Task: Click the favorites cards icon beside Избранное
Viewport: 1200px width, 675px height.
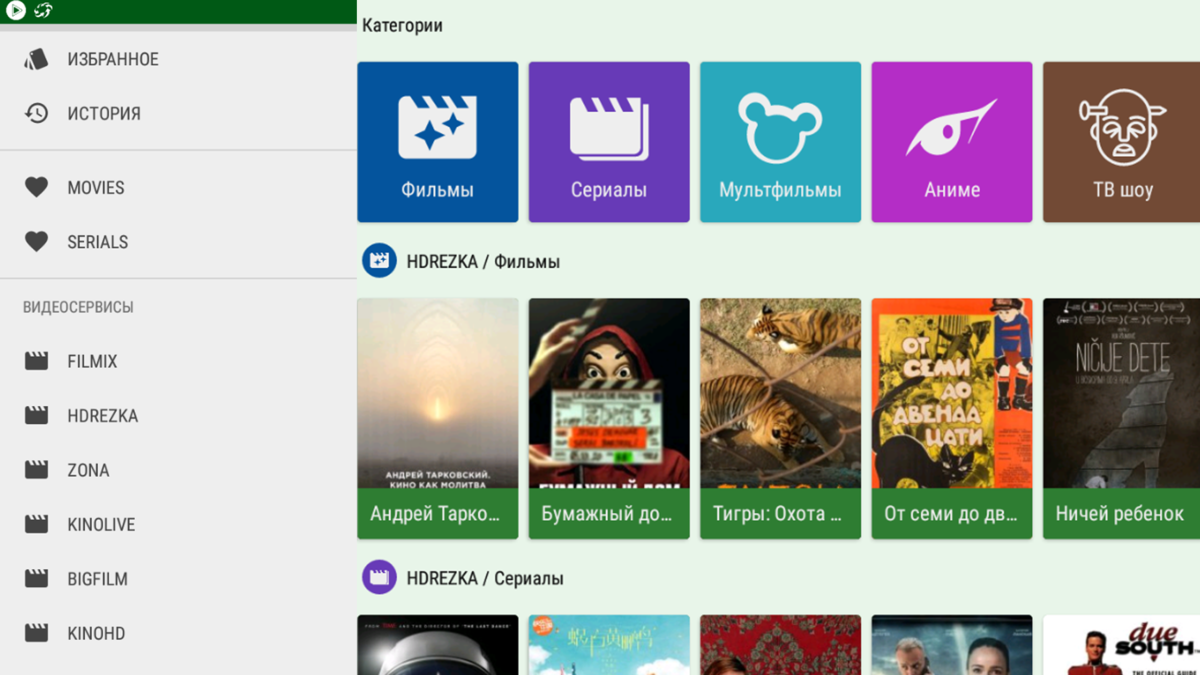Action: coord(36,59)
